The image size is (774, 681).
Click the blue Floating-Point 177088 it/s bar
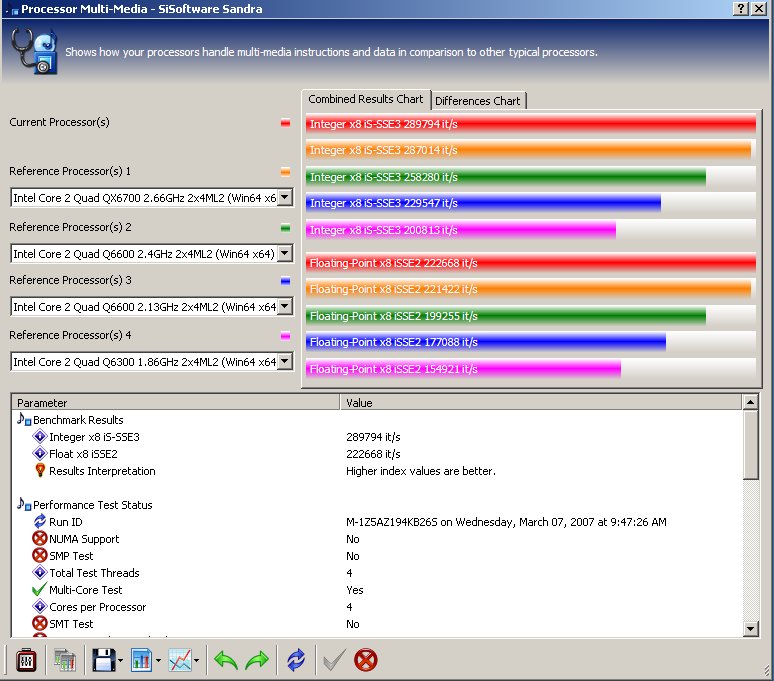coord(486,342)
